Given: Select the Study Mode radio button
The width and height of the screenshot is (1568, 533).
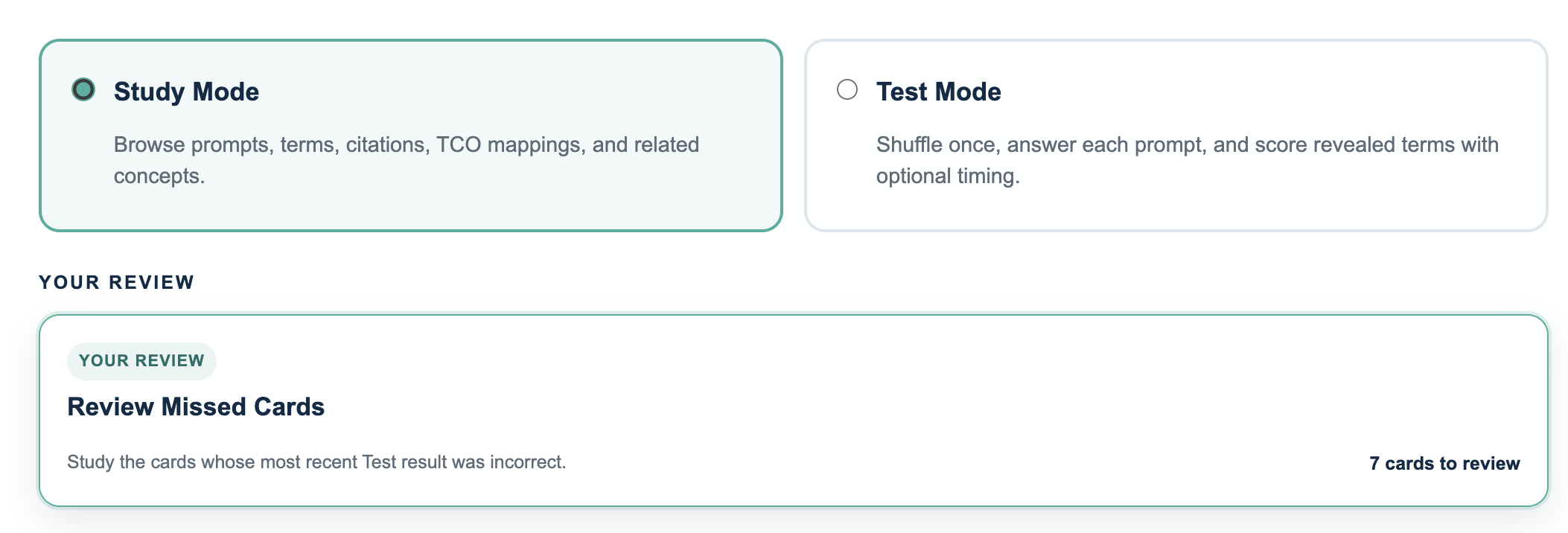Looking at the screenshot, I should coord(83,90).
